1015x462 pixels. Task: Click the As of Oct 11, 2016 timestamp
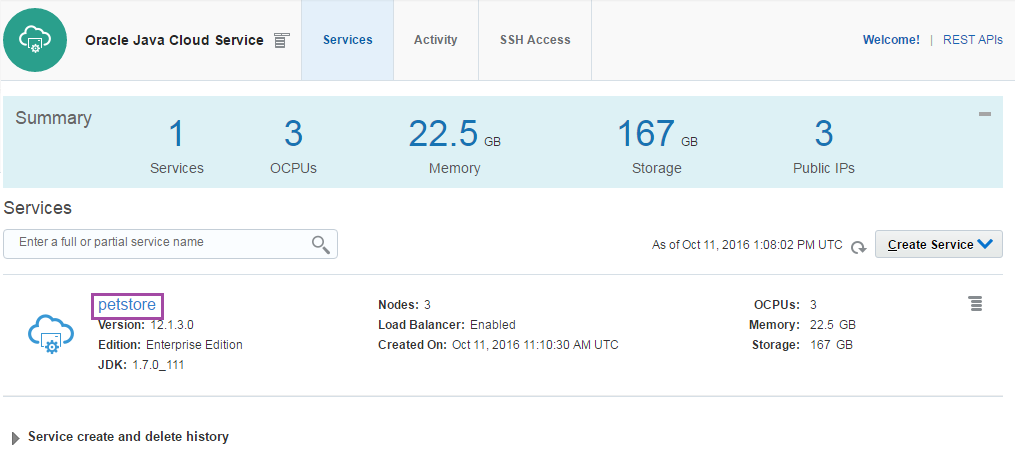747,245
